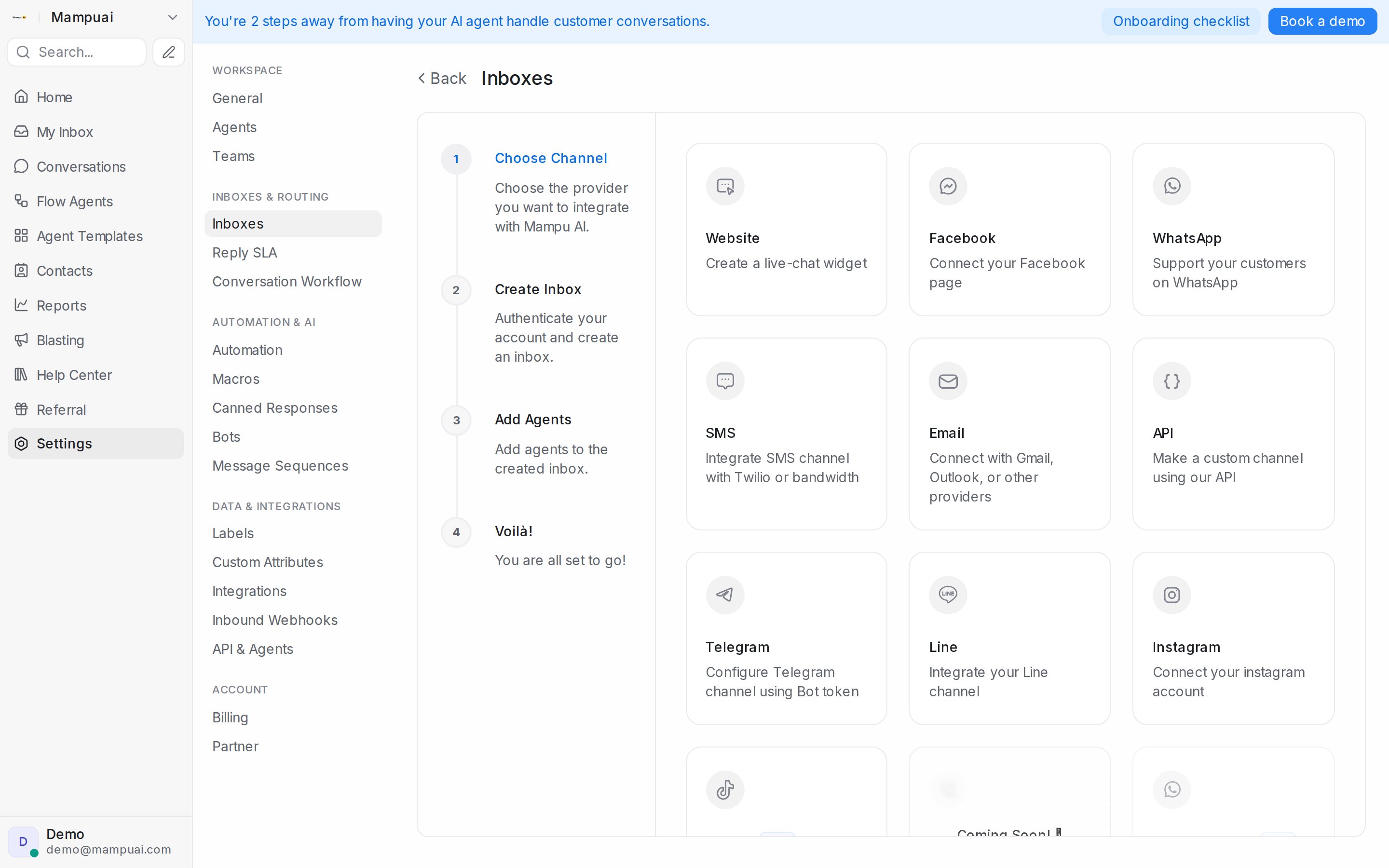Image resolution: width=1389 pixels, height=868 pixels.
Task: Select the Website live-chat channel icon
Action: (x=725, y=186)
